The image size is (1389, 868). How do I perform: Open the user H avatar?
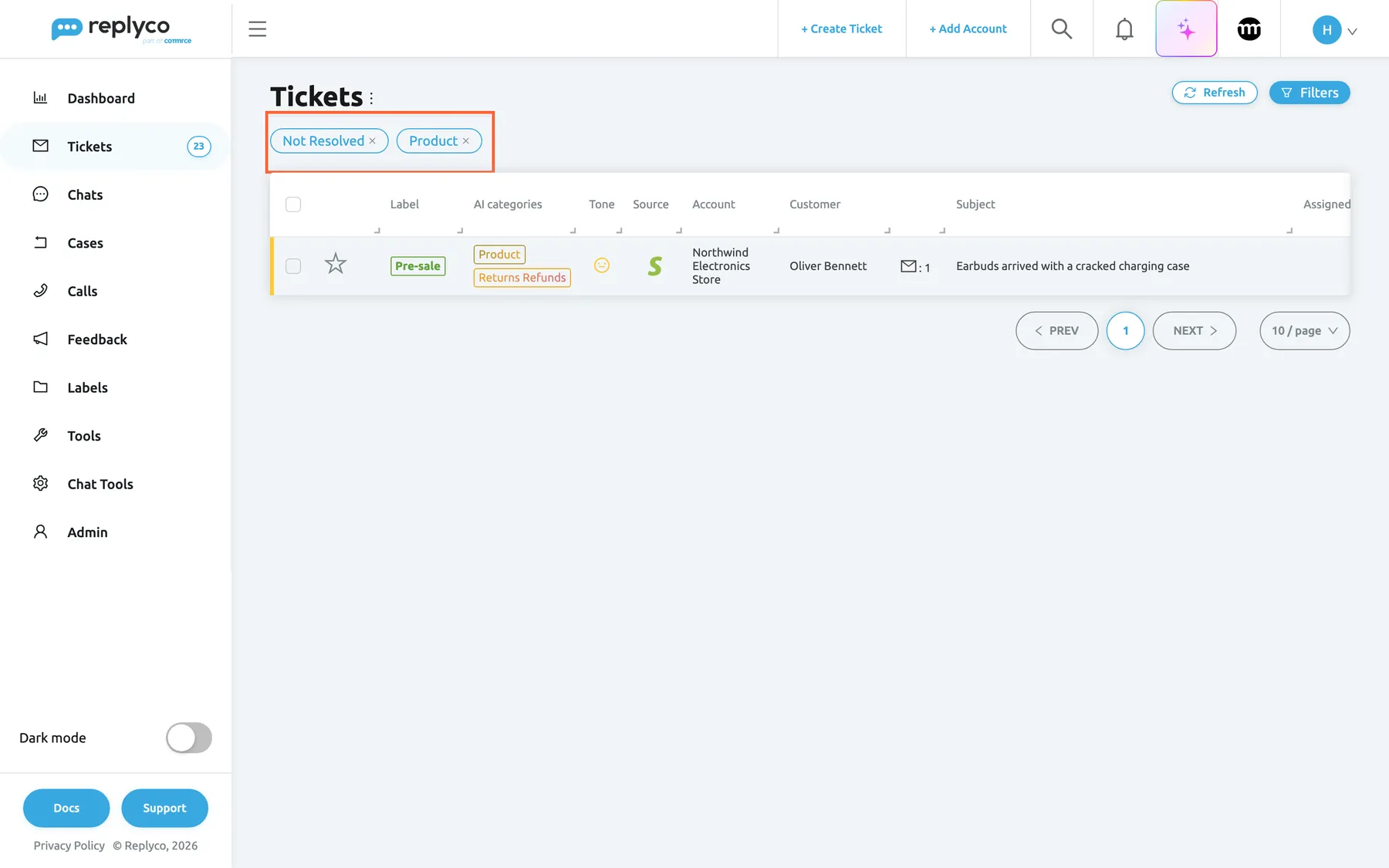coord(1326,29)
